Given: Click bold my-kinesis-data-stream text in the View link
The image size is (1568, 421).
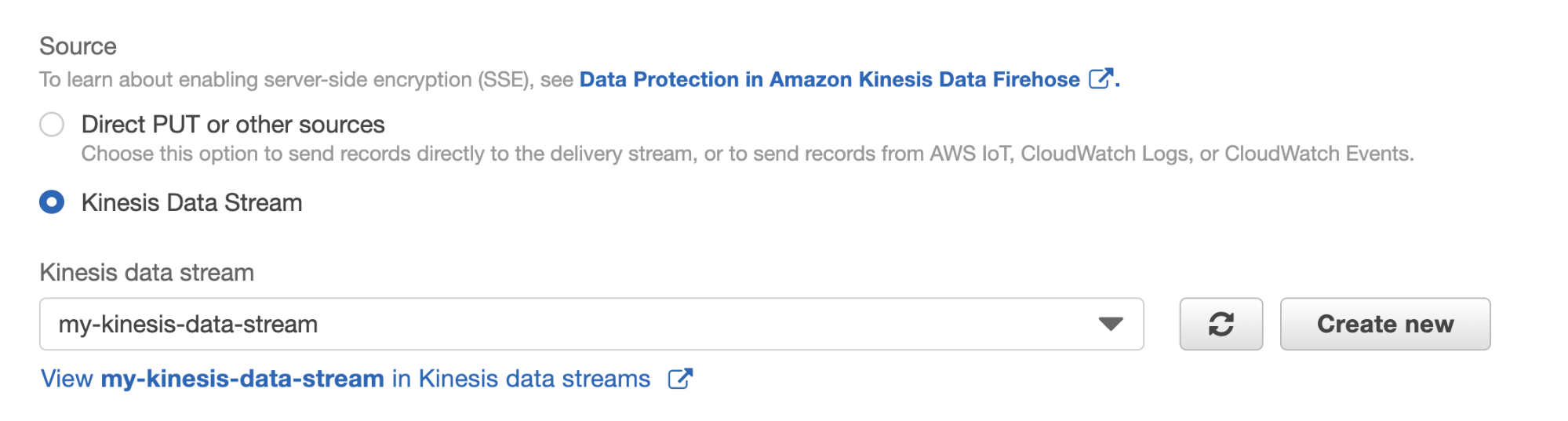Looking at the screenshot, I should [242, 379].
